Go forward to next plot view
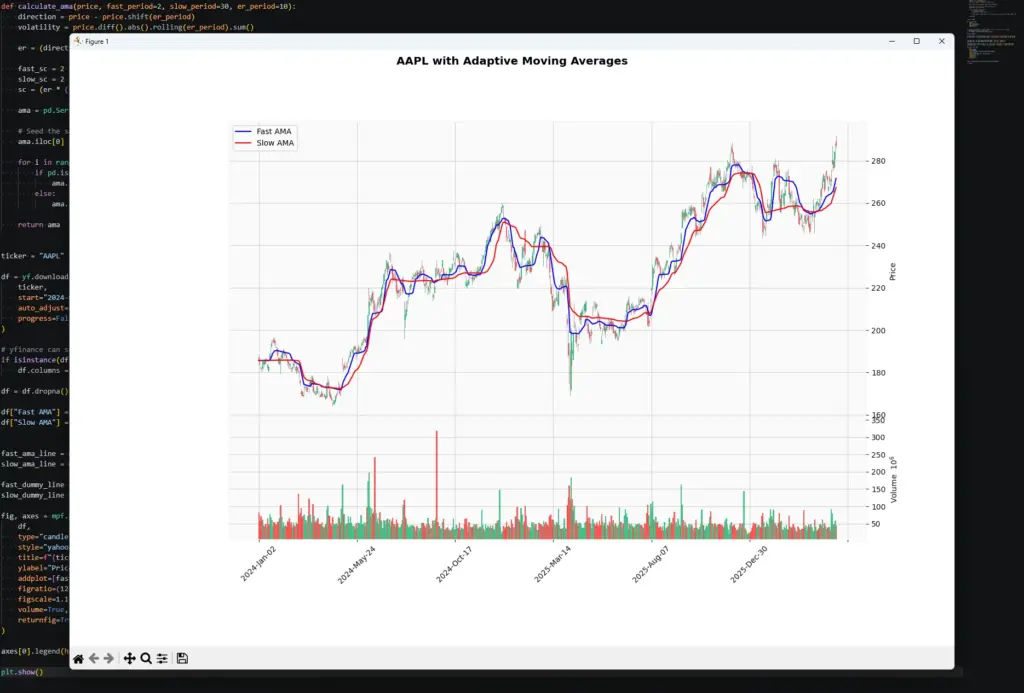 pos(109,658)
